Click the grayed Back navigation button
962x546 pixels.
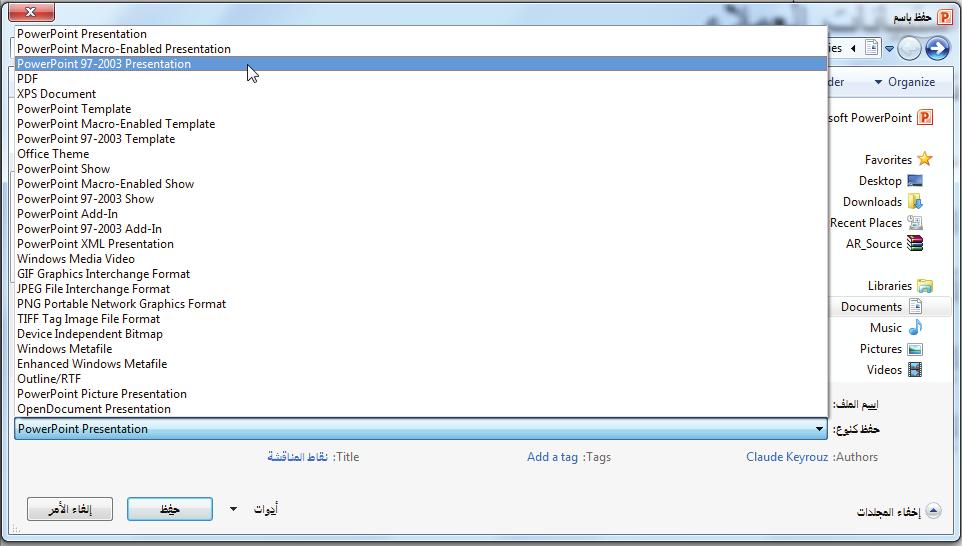(909, 48)
